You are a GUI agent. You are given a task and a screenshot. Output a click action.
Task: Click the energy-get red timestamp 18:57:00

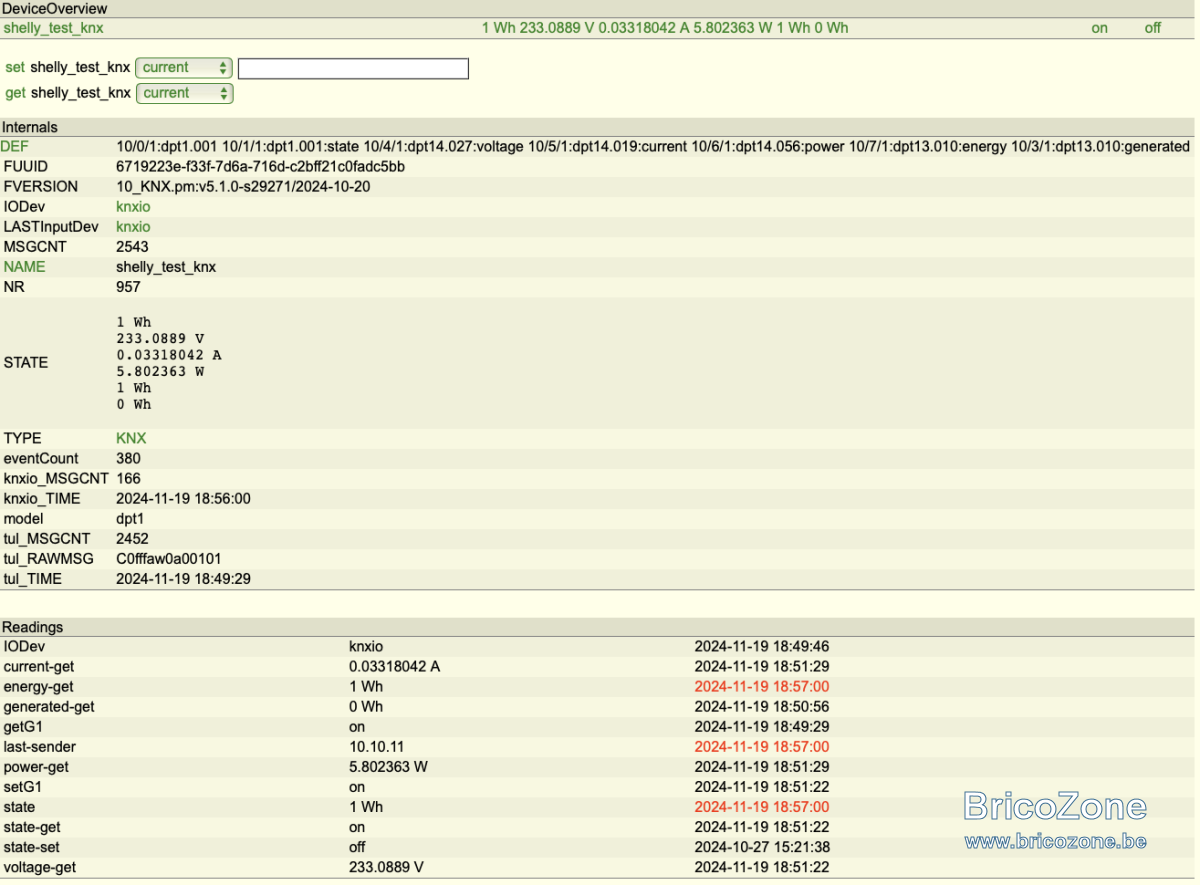[762, 686]
